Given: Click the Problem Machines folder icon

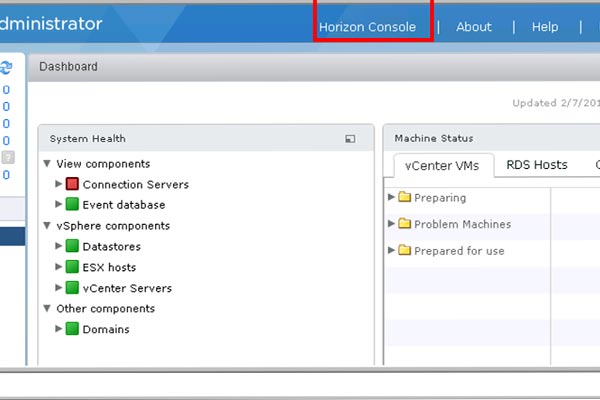Looking at the screenshot, I should (x=404, y=223).
